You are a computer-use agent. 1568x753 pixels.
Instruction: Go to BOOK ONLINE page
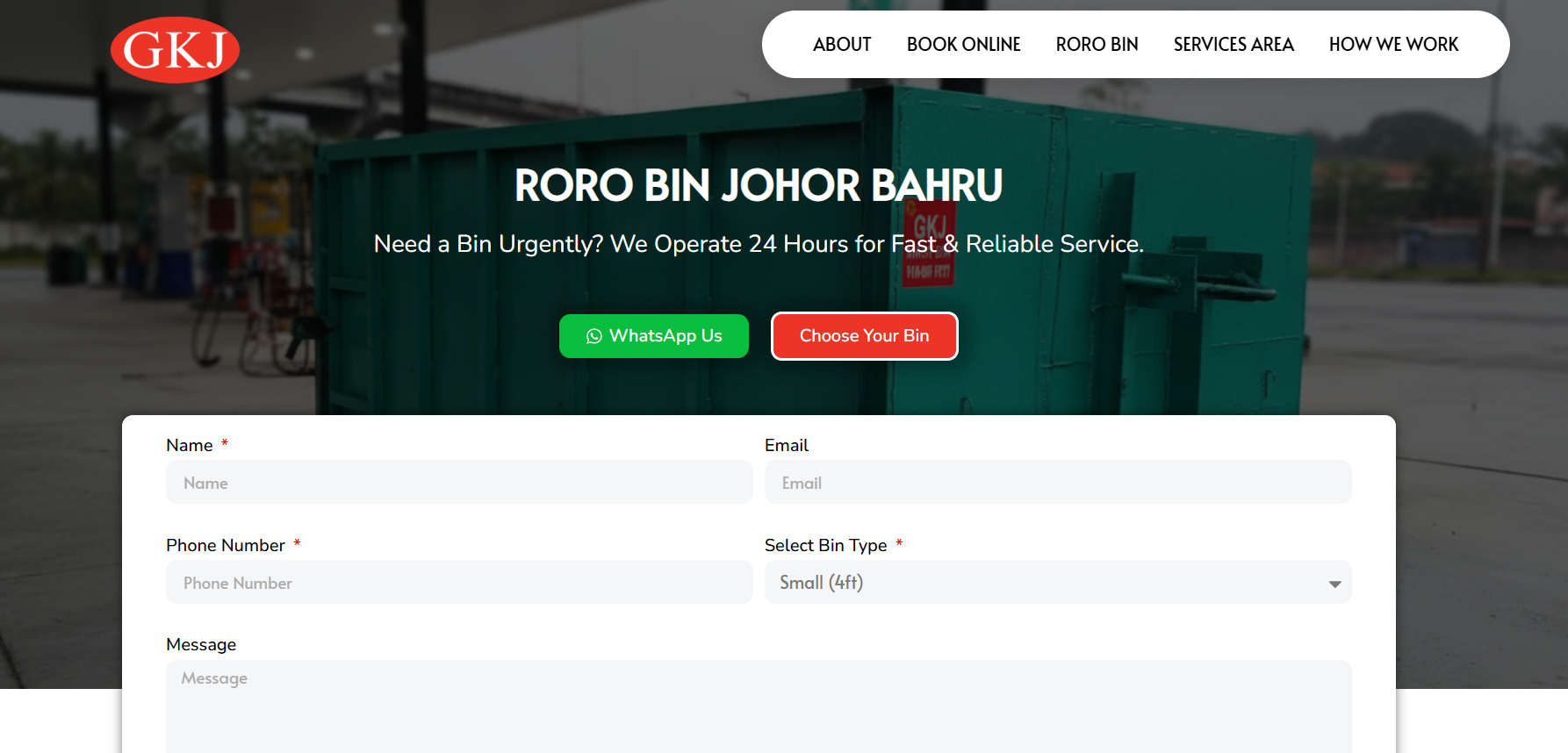click(963, 45)
